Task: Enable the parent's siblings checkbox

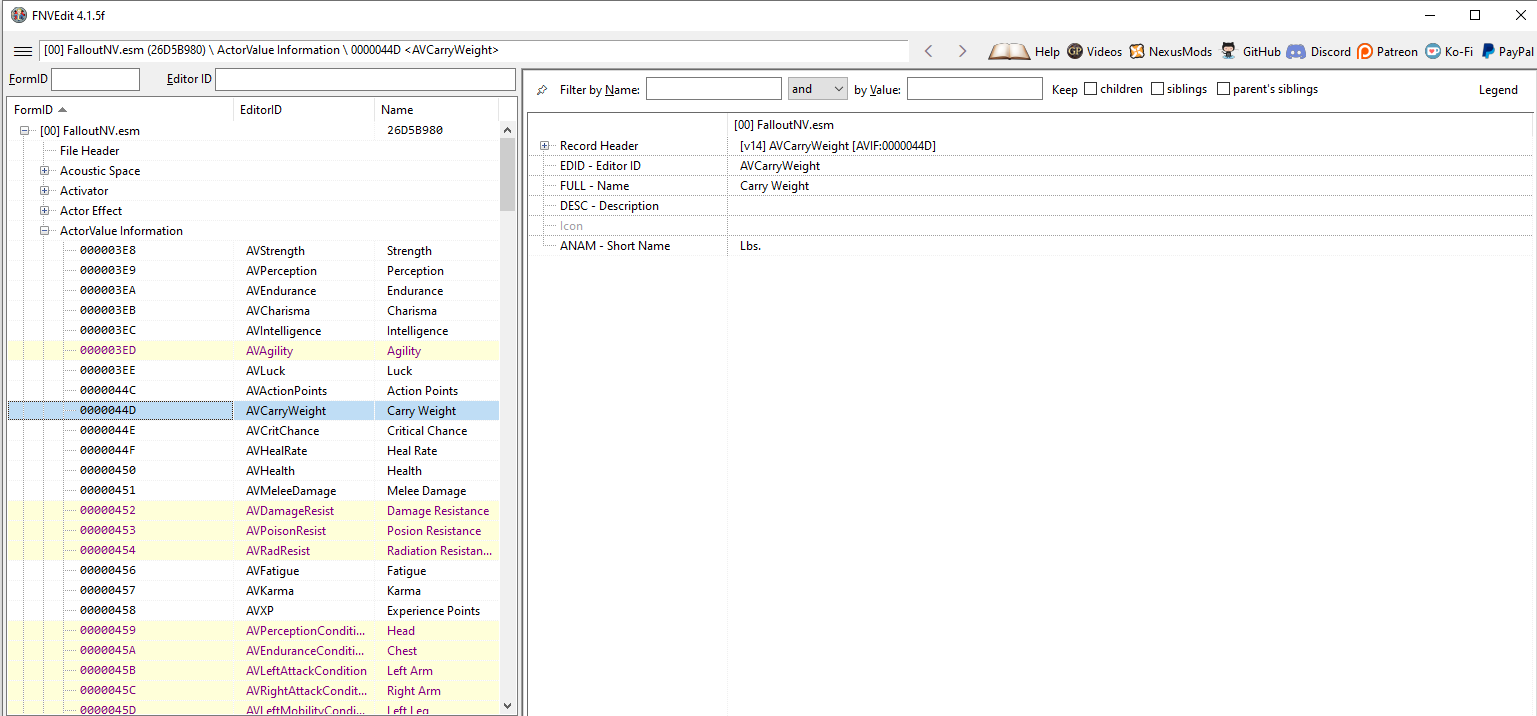Action: pyautogui.click(x=1223, y=89)
